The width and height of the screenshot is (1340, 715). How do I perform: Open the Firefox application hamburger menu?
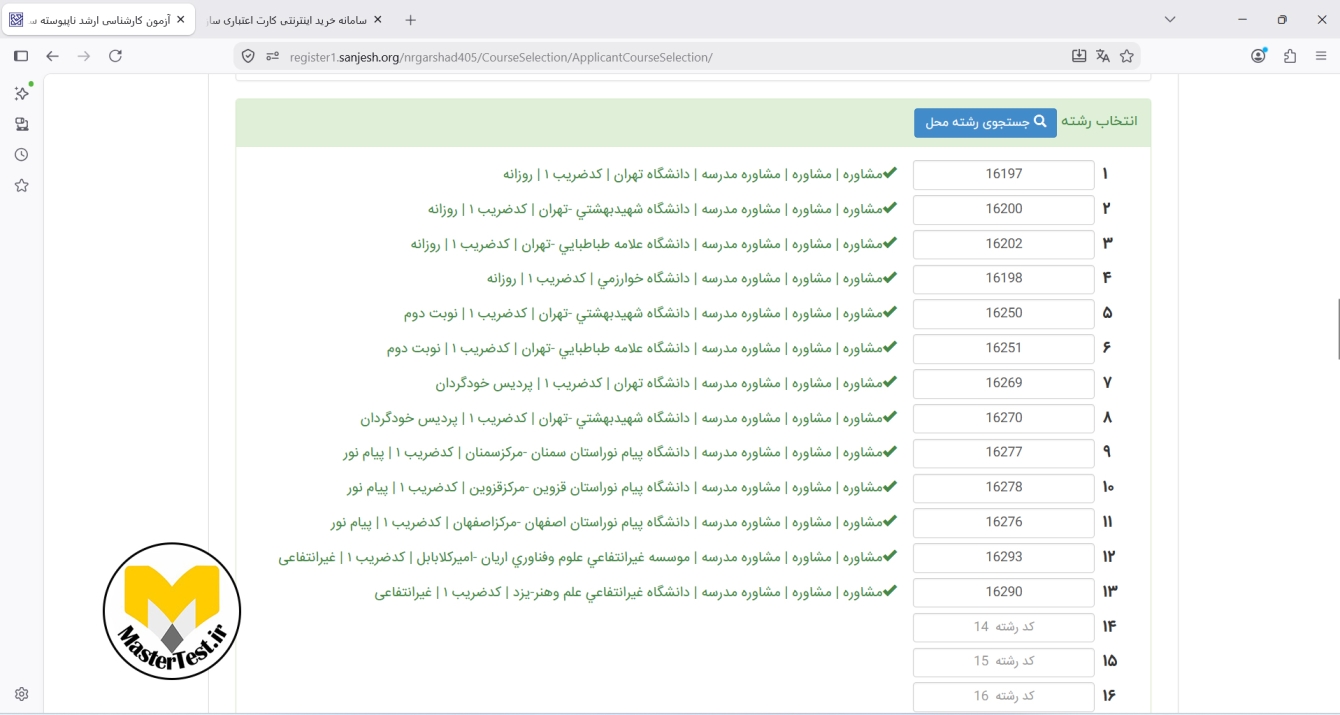[1321, 56]
